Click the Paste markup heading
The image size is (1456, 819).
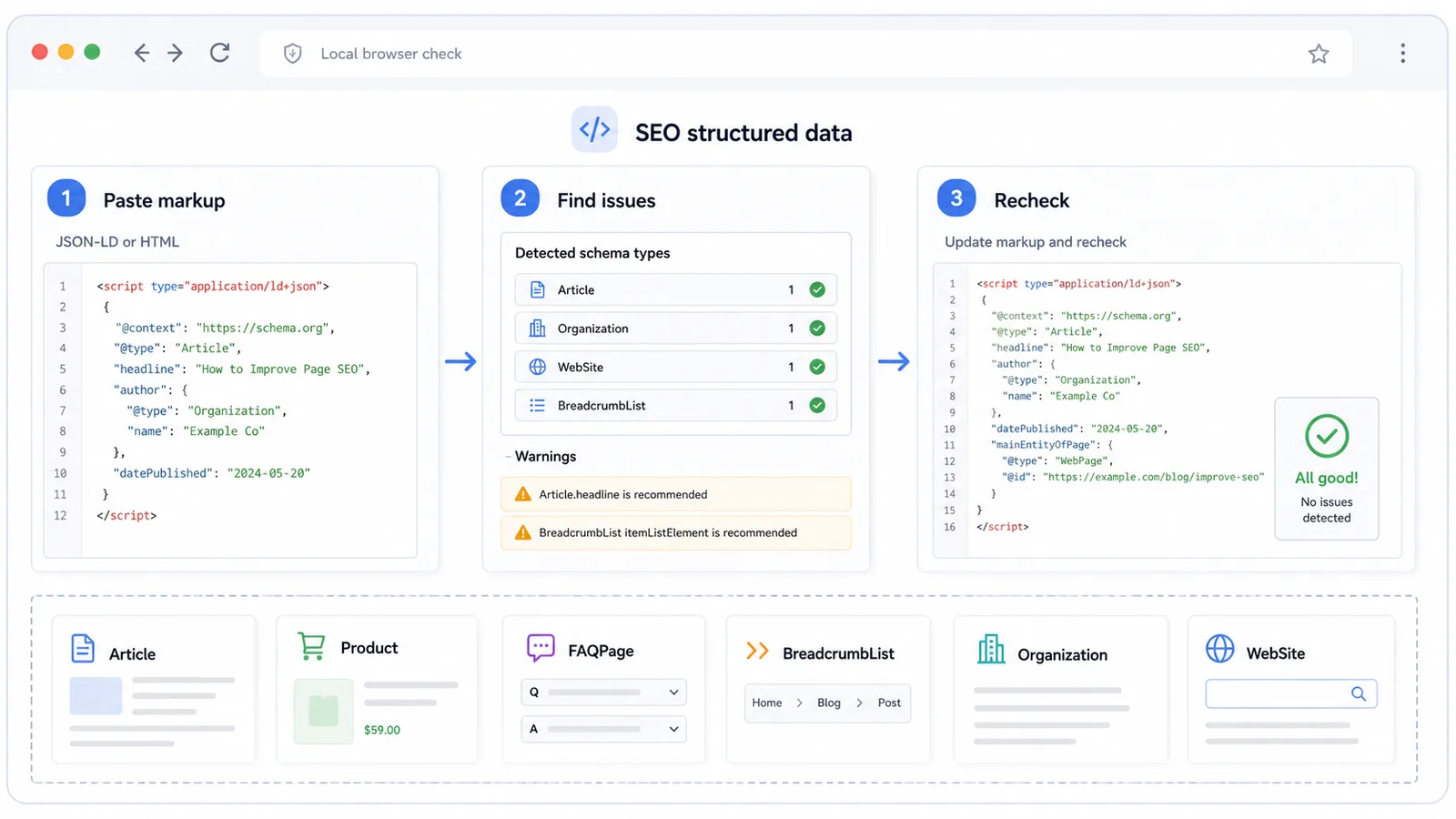click(164, 200)
